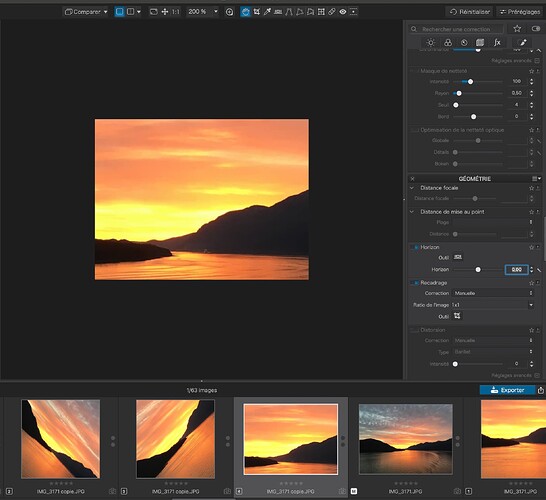Open the fx effects tab
This screenshot has height=500, width=546.
click(x=497, y=43)
